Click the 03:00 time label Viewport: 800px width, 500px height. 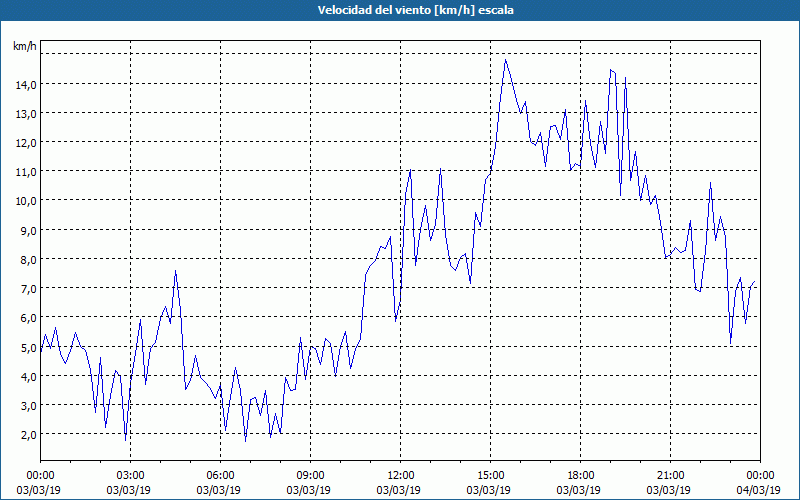pos(131,476)
